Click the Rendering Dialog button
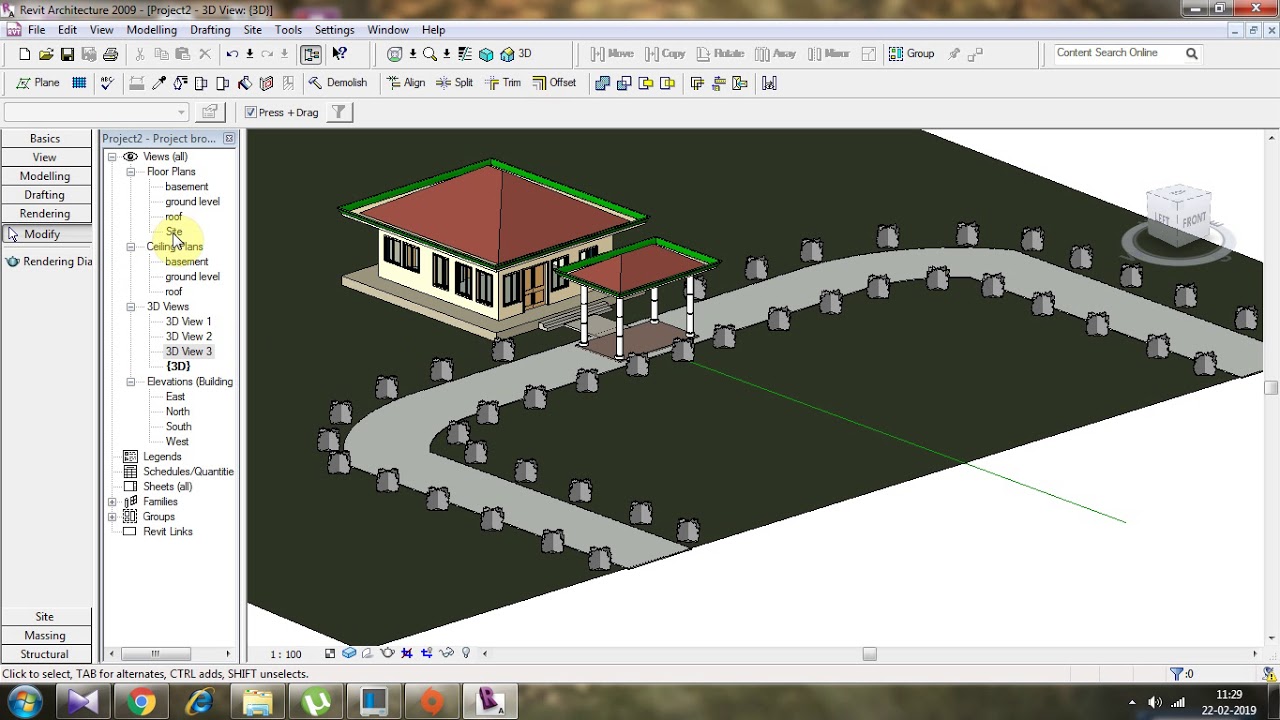1280x720 pixels. 47,262
